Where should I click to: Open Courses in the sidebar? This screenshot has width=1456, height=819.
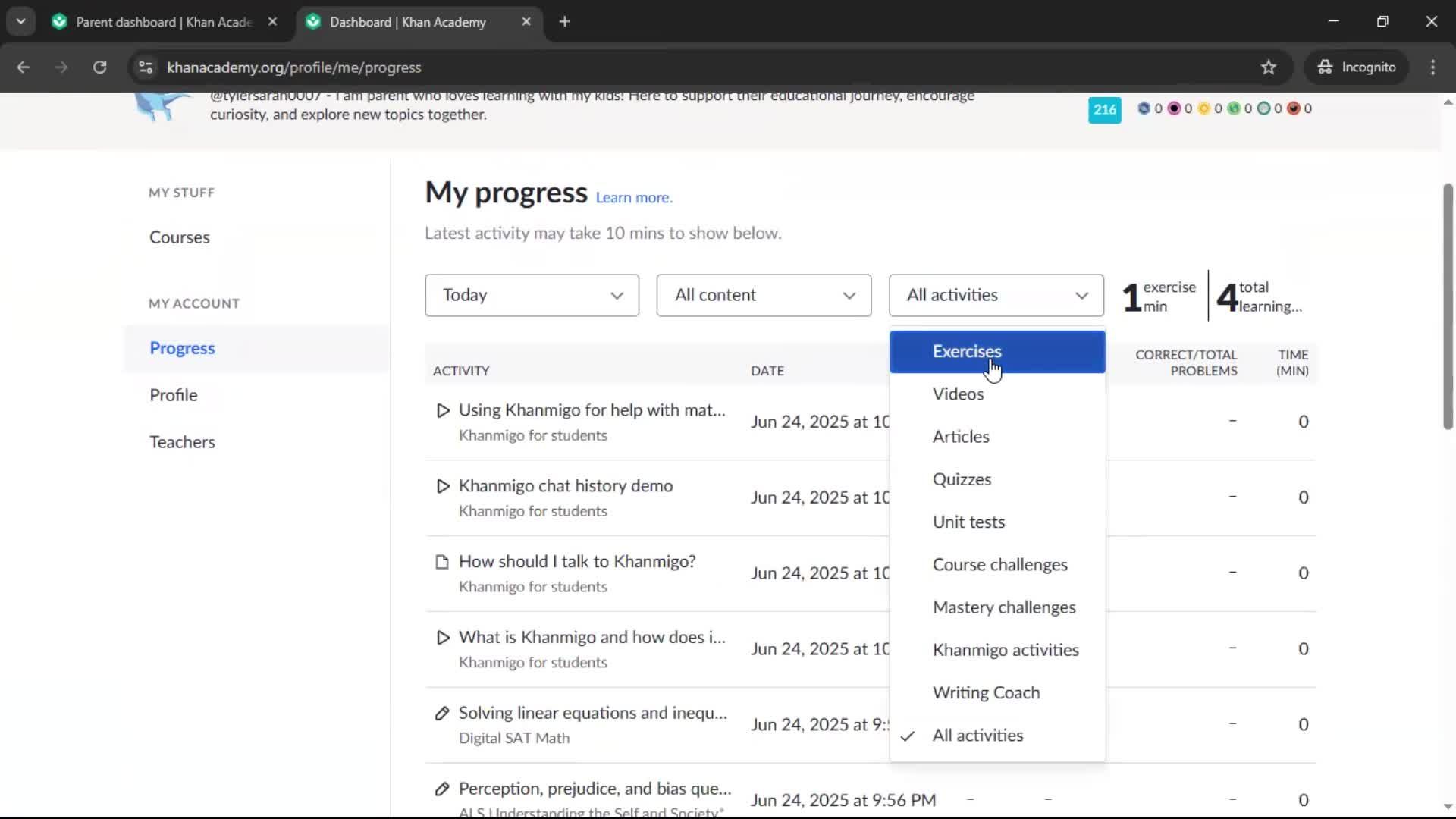(x=180, y=237)
